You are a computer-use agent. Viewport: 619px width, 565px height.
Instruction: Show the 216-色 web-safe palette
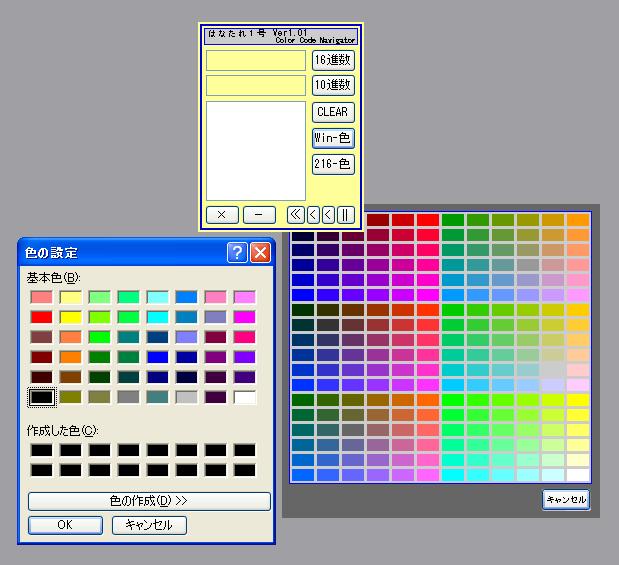click(333, 164)
